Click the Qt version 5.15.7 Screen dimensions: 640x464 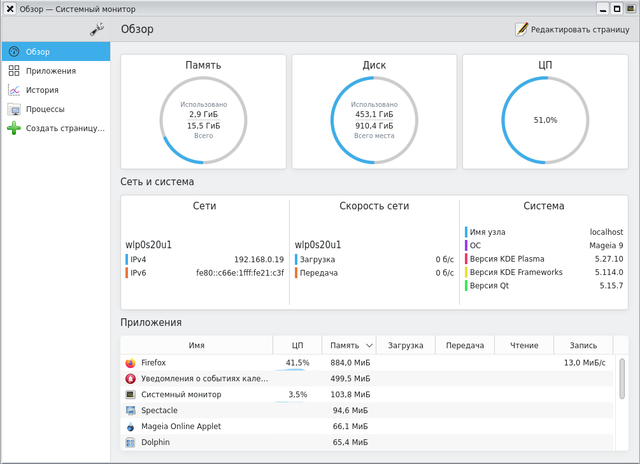coord(611,285)
